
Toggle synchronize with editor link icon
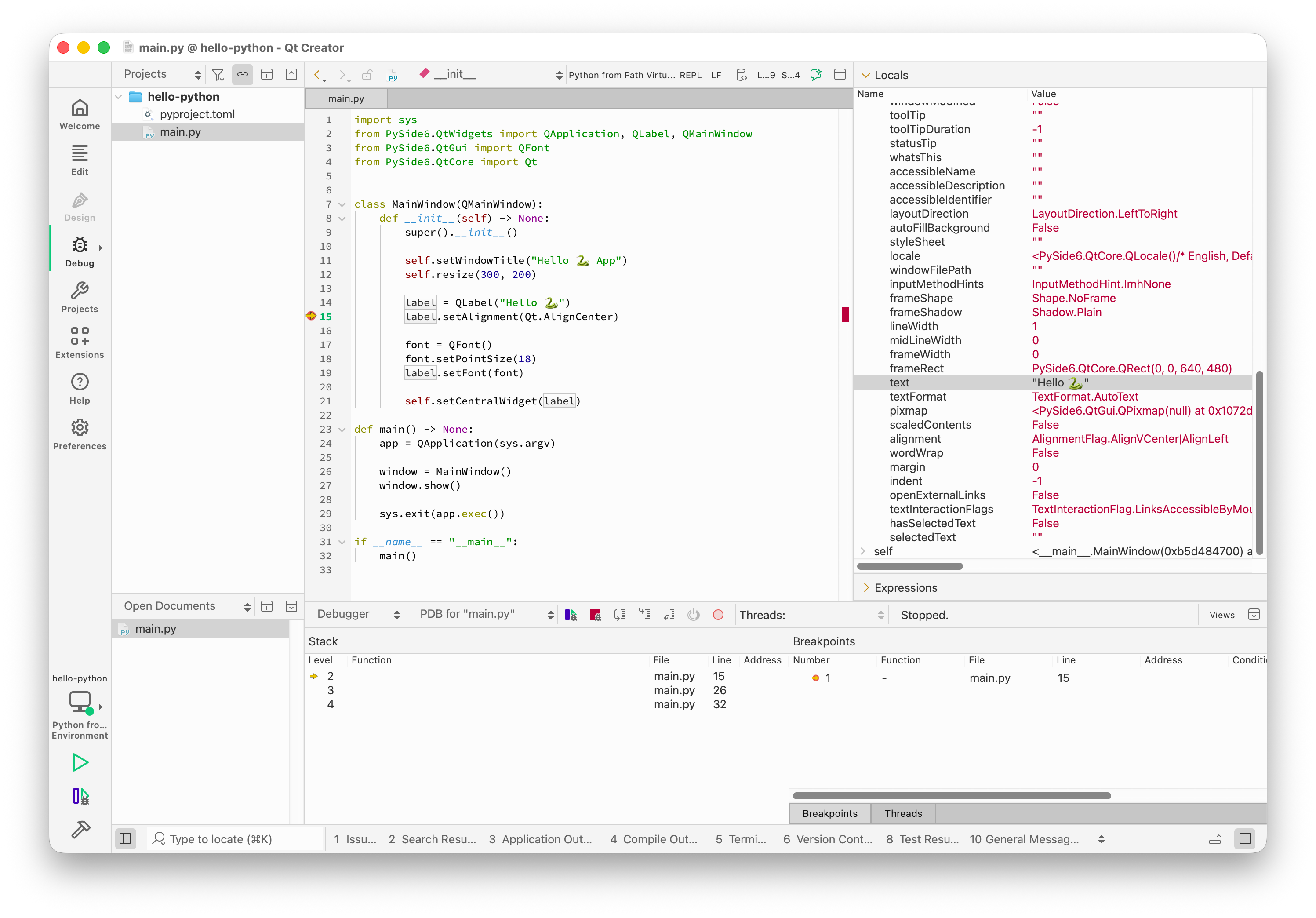243,75
